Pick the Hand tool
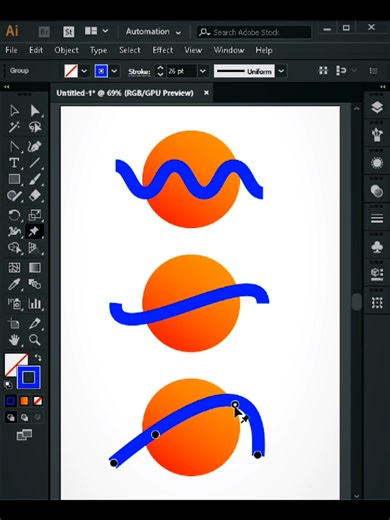The width and height of the screenshot is (390, 520). (x=14, y=340)
